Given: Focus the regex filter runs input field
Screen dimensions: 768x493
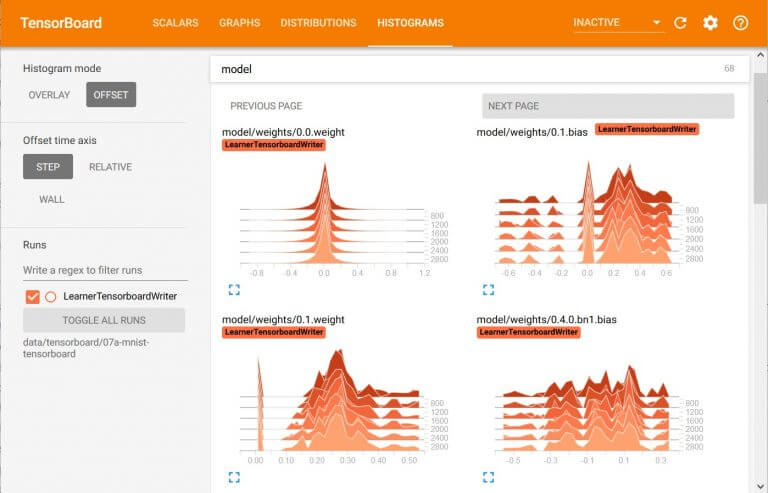Looking at the screenshot, I should coord(104,271).
